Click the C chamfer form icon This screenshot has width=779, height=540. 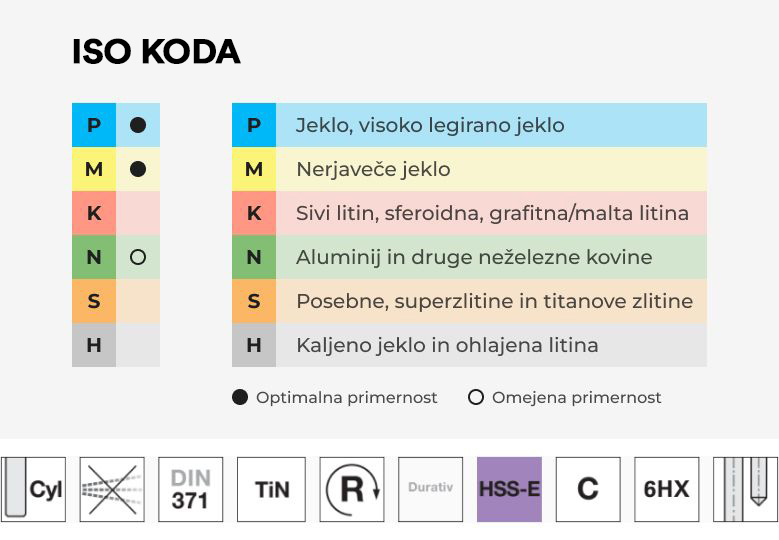pyautogui.click(x=588, y=489)
